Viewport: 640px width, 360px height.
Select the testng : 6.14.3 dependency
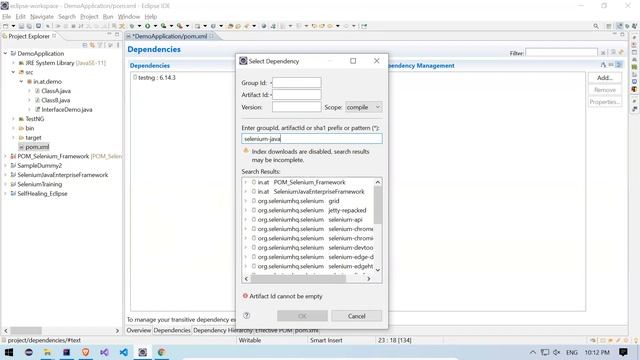(x=157, y=78)
